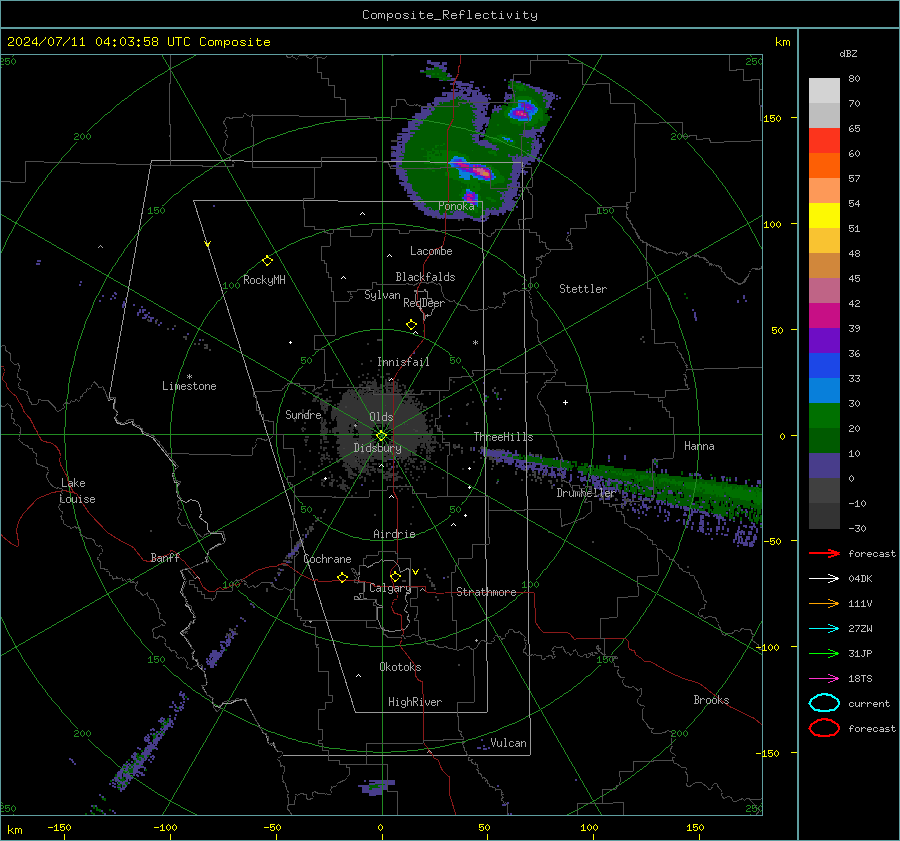Click the -150 tick on bottom axis
The image size is (900, 841).
click(x=59, y=827)
